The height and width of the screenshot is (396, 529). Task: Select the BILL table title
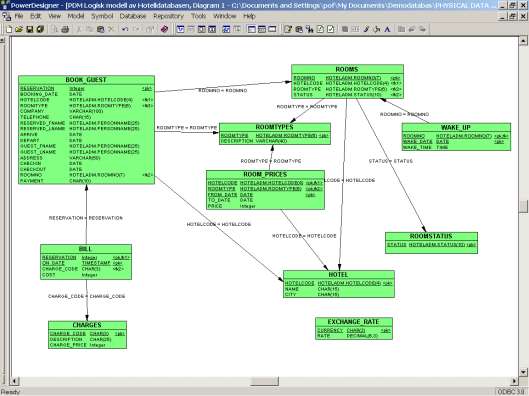pyautogui.click(x=85, y=249)
